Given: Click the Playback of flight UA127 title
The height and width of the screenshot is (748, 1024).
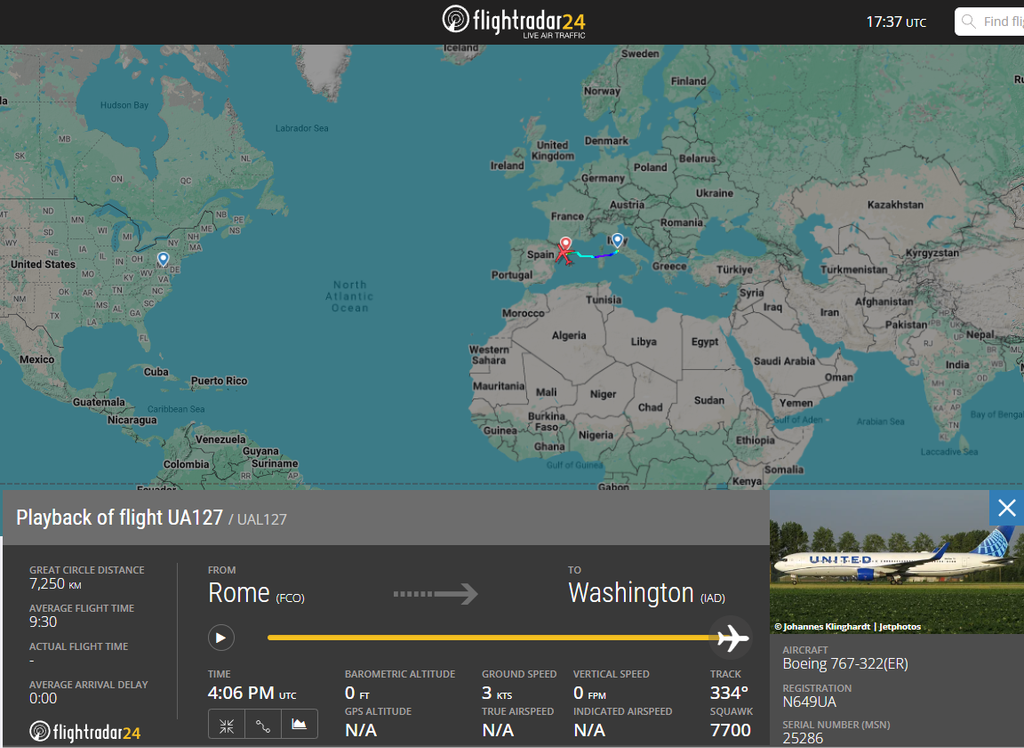Looking at the screenshot, I should click(x=120, y=517).
